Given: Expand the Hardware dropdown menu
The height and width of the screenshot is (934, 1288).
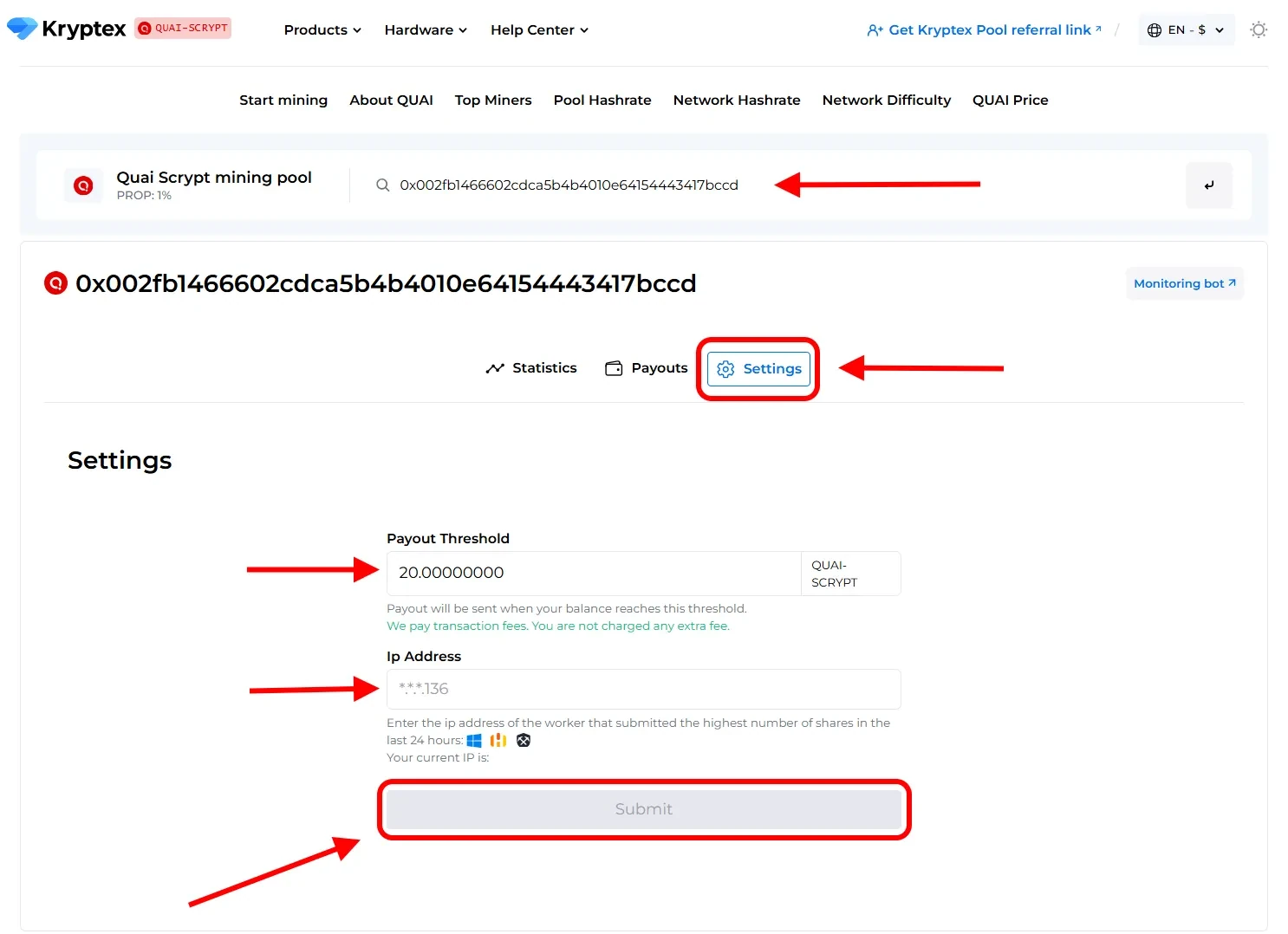Looking at the screenshot, I should click(x=426, y=29).
